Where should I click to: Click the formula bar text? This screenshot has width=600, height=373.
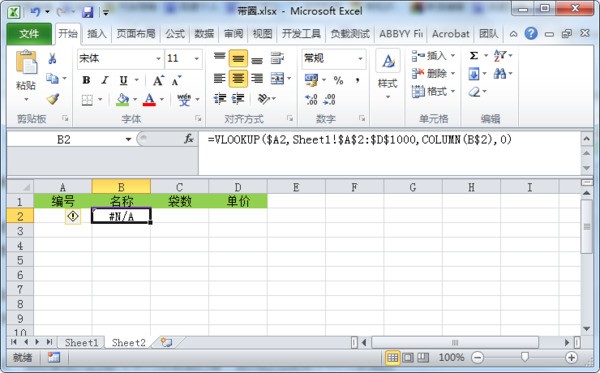[360, 140]
